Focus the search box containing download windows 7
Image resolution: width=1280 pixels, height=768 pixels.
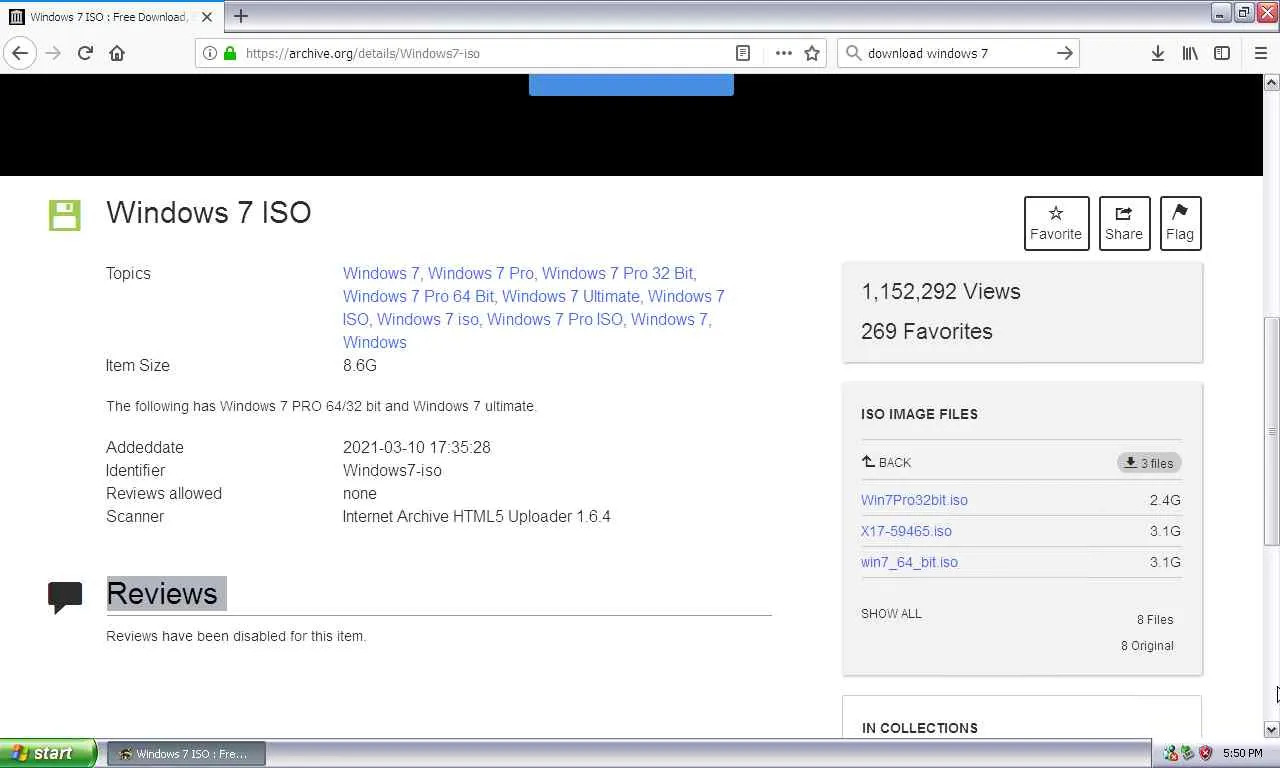958,53
